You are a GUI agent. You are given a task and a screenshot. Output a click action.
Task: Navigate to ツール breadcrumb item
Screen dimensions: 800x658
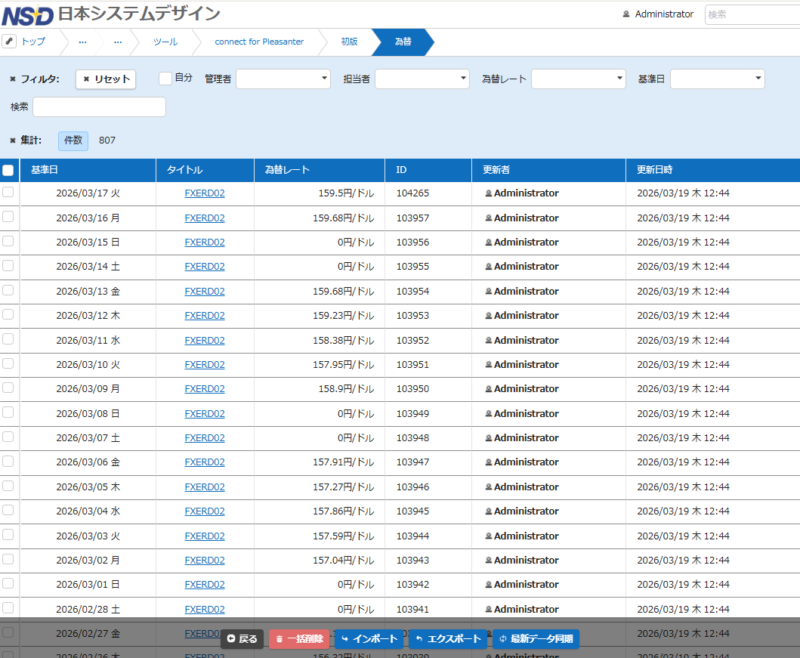click(x=165, y=42)
